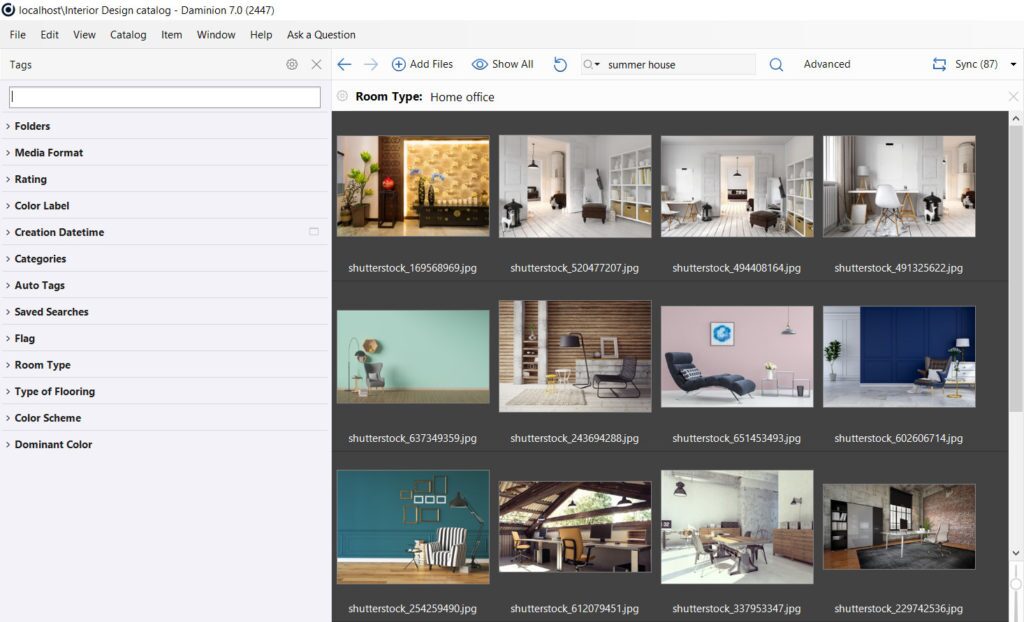Toggle Show All eye icon

click(480, 64)
